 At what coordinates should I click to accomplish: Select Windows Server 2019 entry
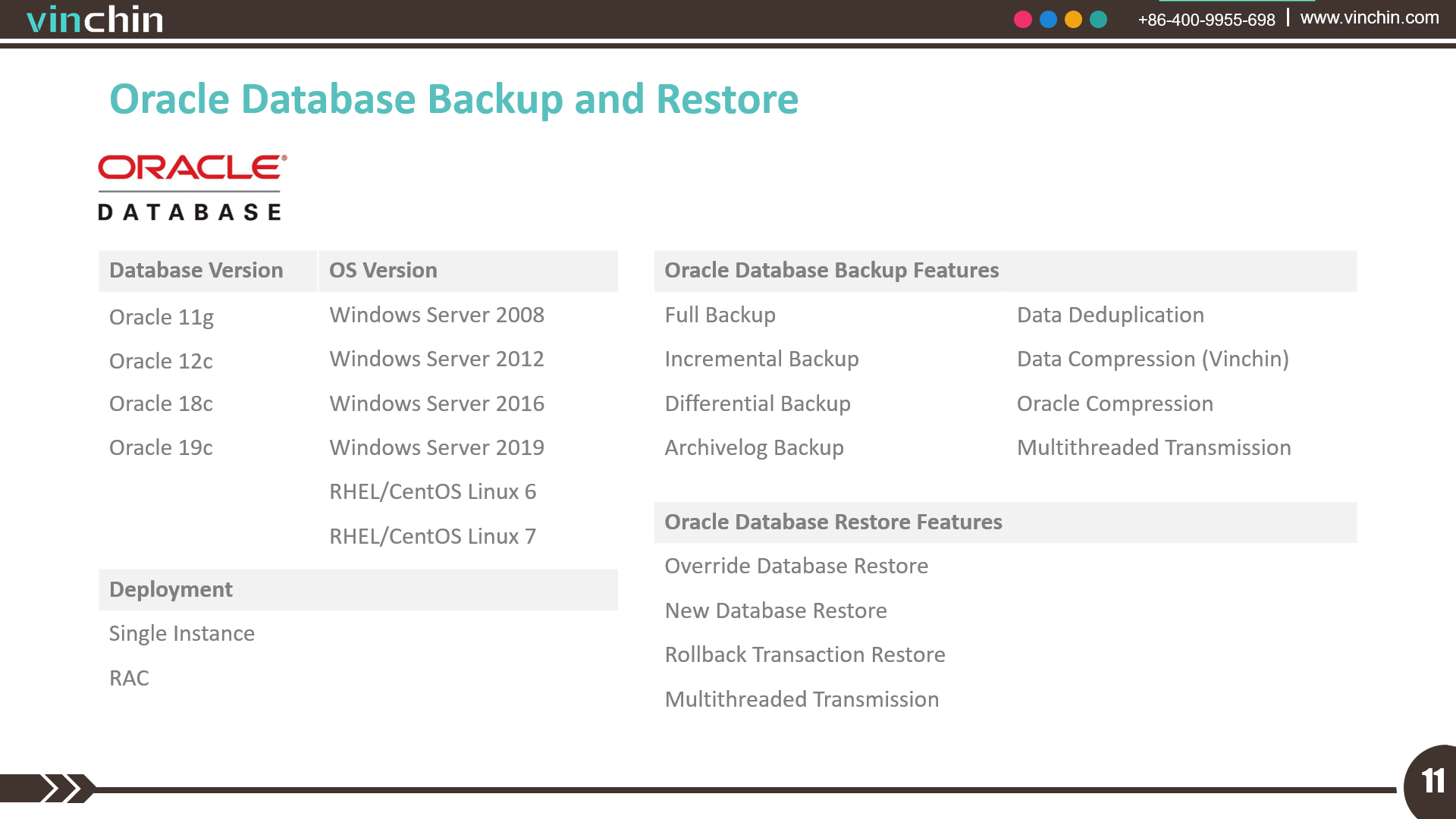click(437, 447)
